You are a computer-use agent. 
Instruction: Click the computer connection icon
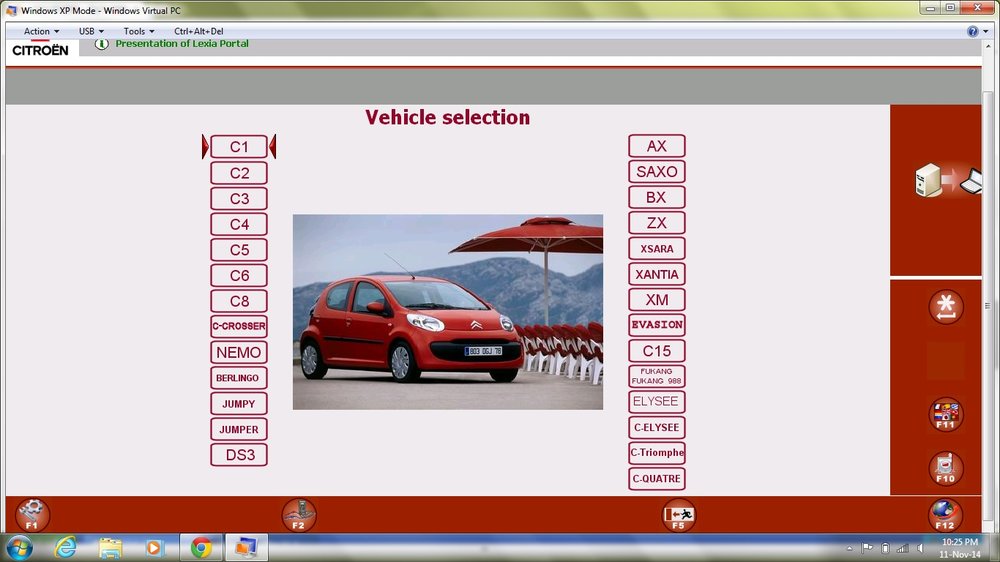[948, 180]
